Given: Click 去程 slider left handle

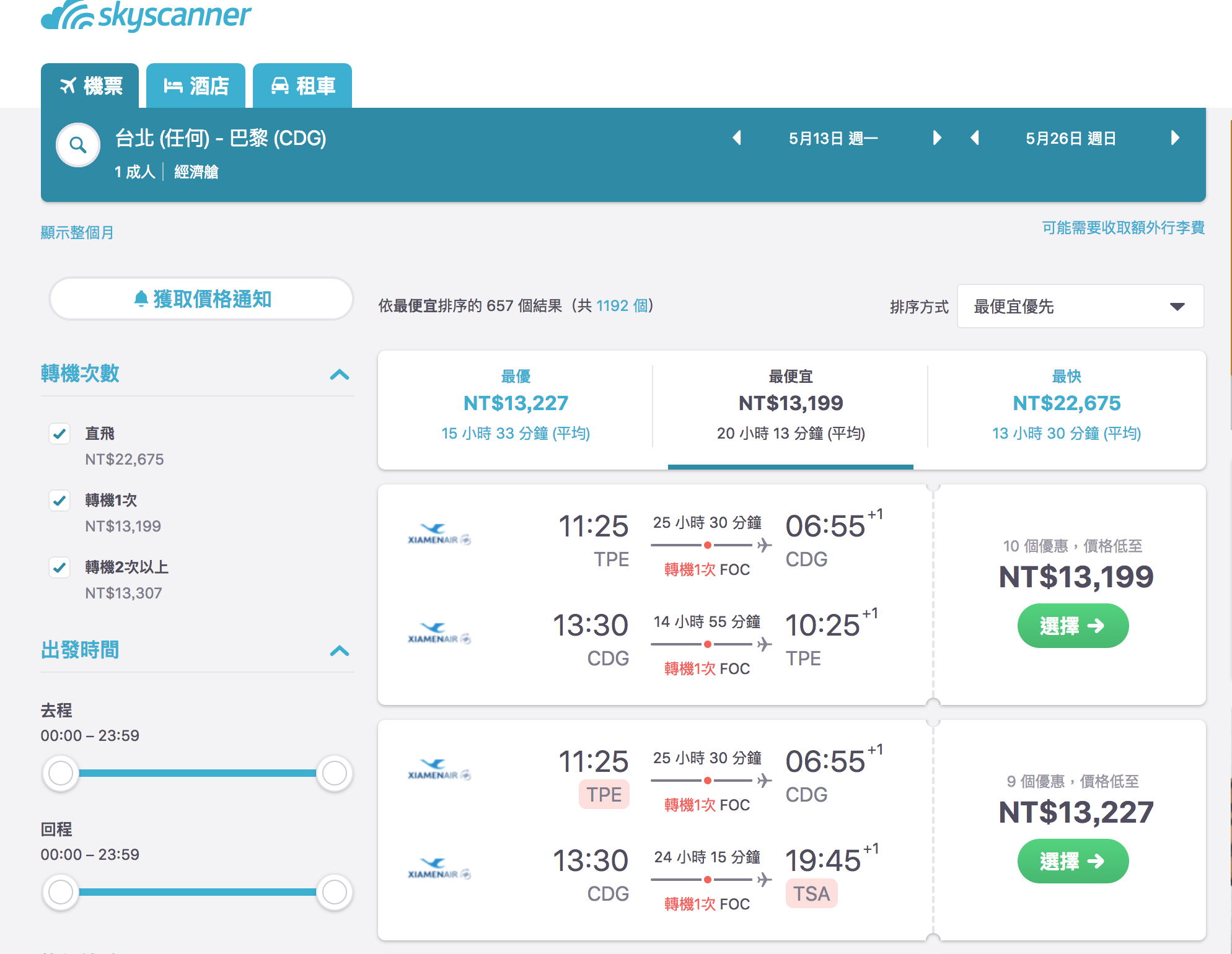Looking at the screenshot, I should [61, 773].
